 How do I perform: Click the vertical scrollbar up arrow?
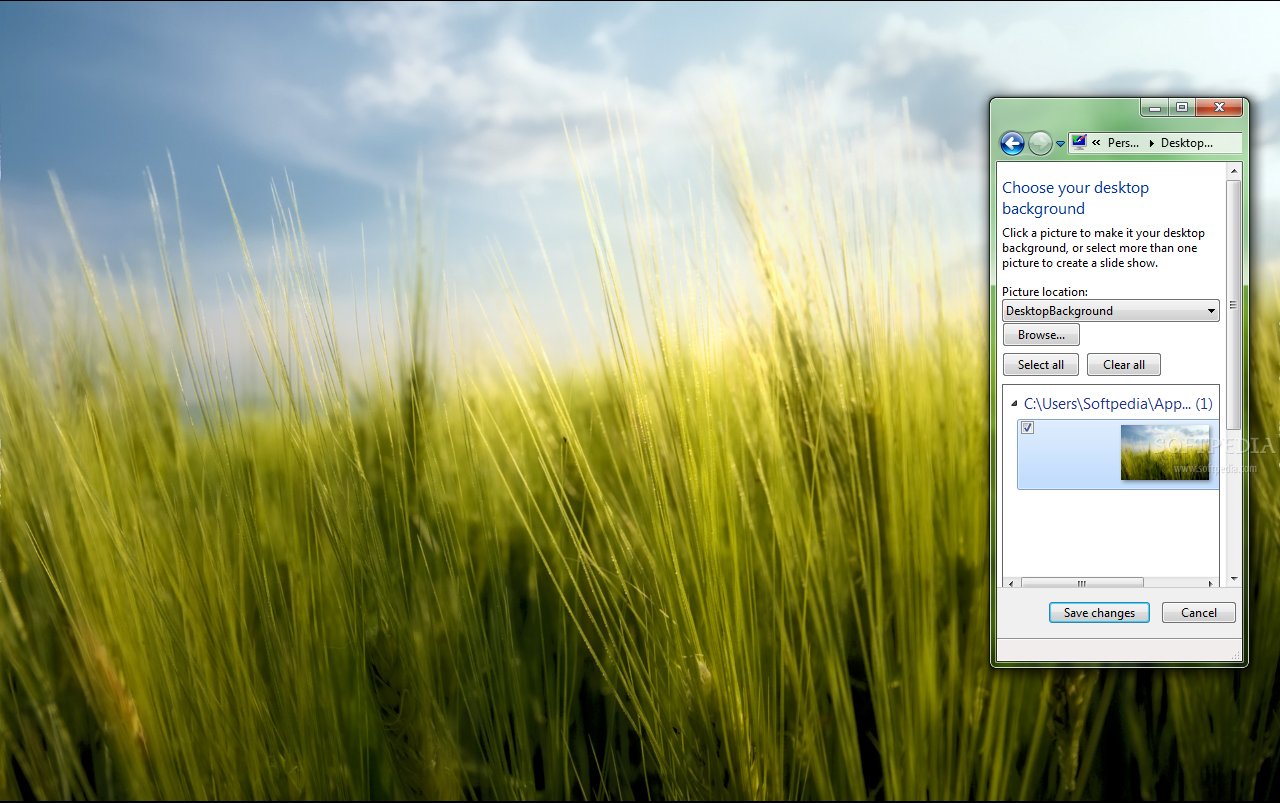(1234, 171)
